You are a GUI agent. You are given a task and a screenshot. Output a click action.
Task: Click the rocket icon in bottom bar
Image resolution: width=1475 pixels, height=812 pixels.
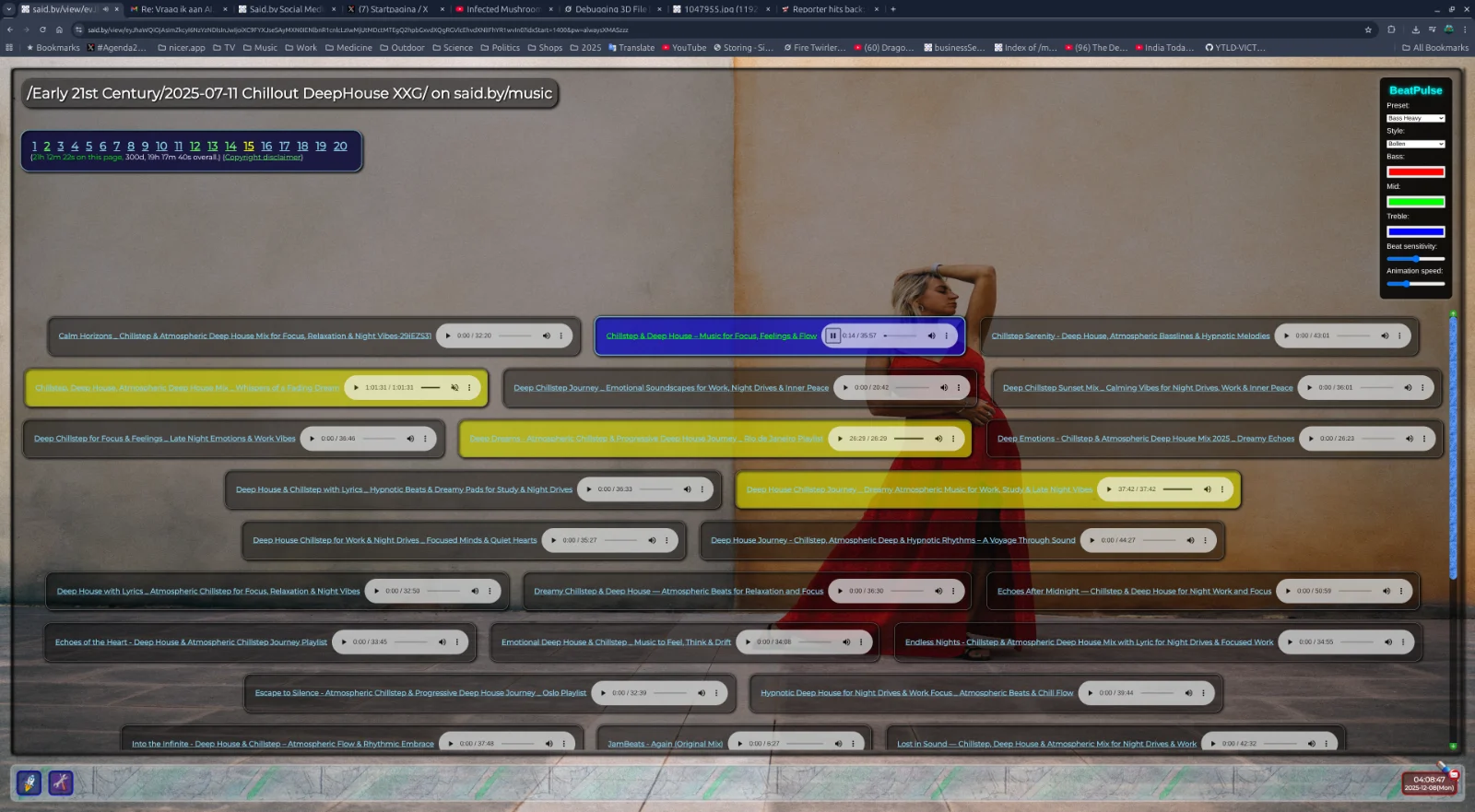[29, 783]
